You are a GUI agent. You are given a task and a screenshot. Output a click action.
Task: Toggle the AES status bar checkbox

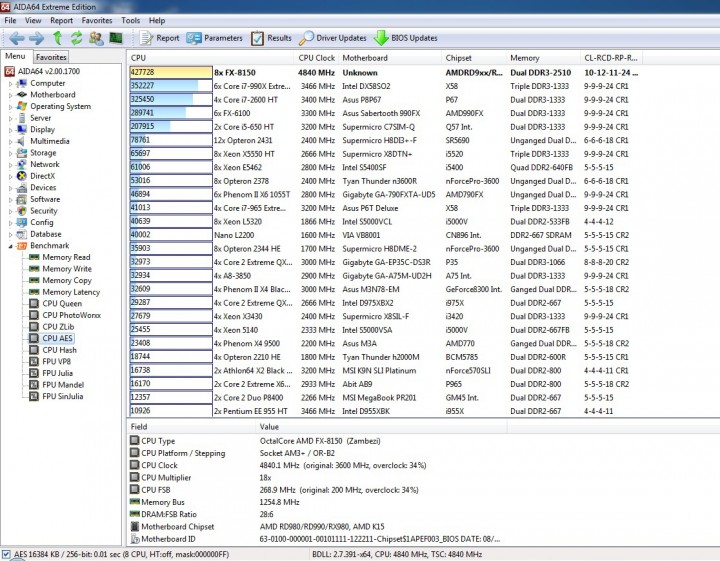tap(6, 554)
